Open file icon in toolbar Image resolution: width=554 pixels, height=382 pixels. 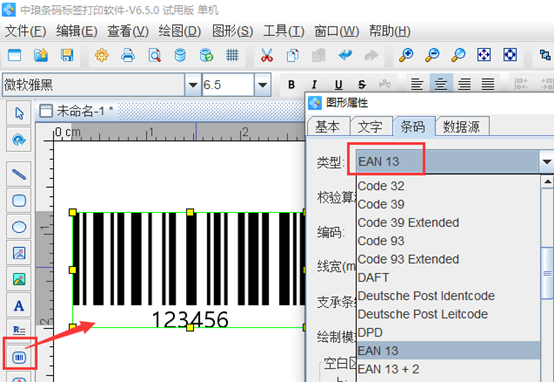(x=41, y=55)
